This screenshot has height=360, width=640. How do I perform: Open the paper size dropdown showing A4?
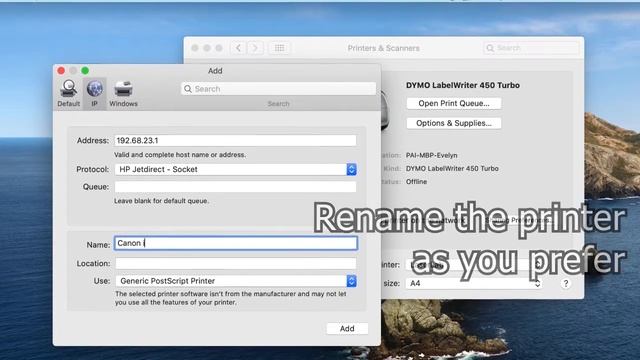click(473, 283)
